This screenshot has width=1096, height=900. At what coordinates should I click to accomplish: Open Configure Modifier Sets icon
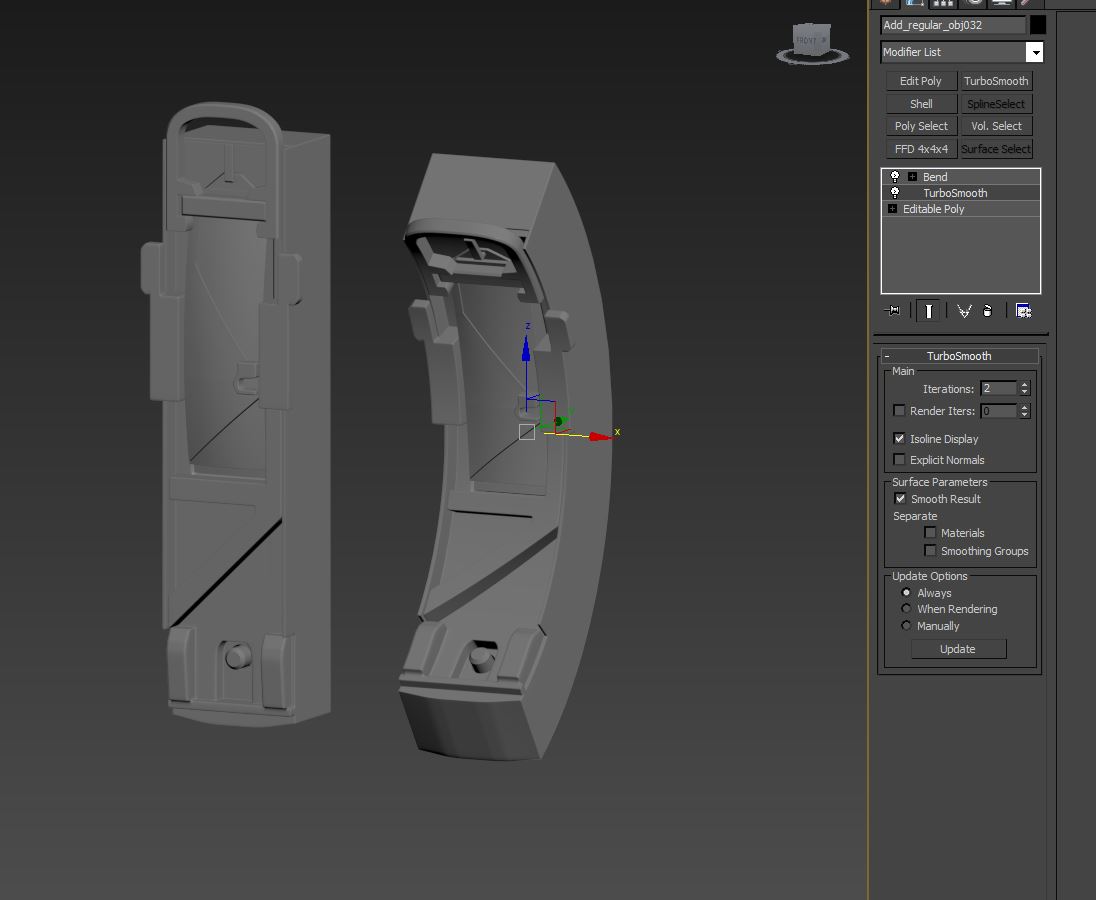point(1023,311)
